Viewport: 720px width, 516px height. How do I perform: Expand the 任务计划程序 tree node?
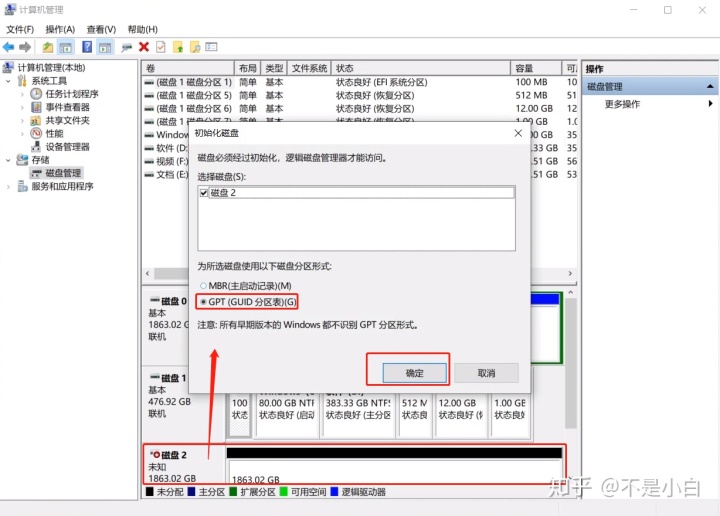point(22,94)
